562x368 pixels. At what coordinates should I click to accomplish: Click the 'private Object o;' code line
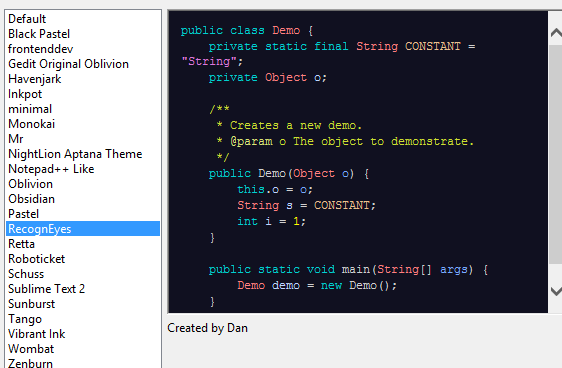(x=268, y=78)
